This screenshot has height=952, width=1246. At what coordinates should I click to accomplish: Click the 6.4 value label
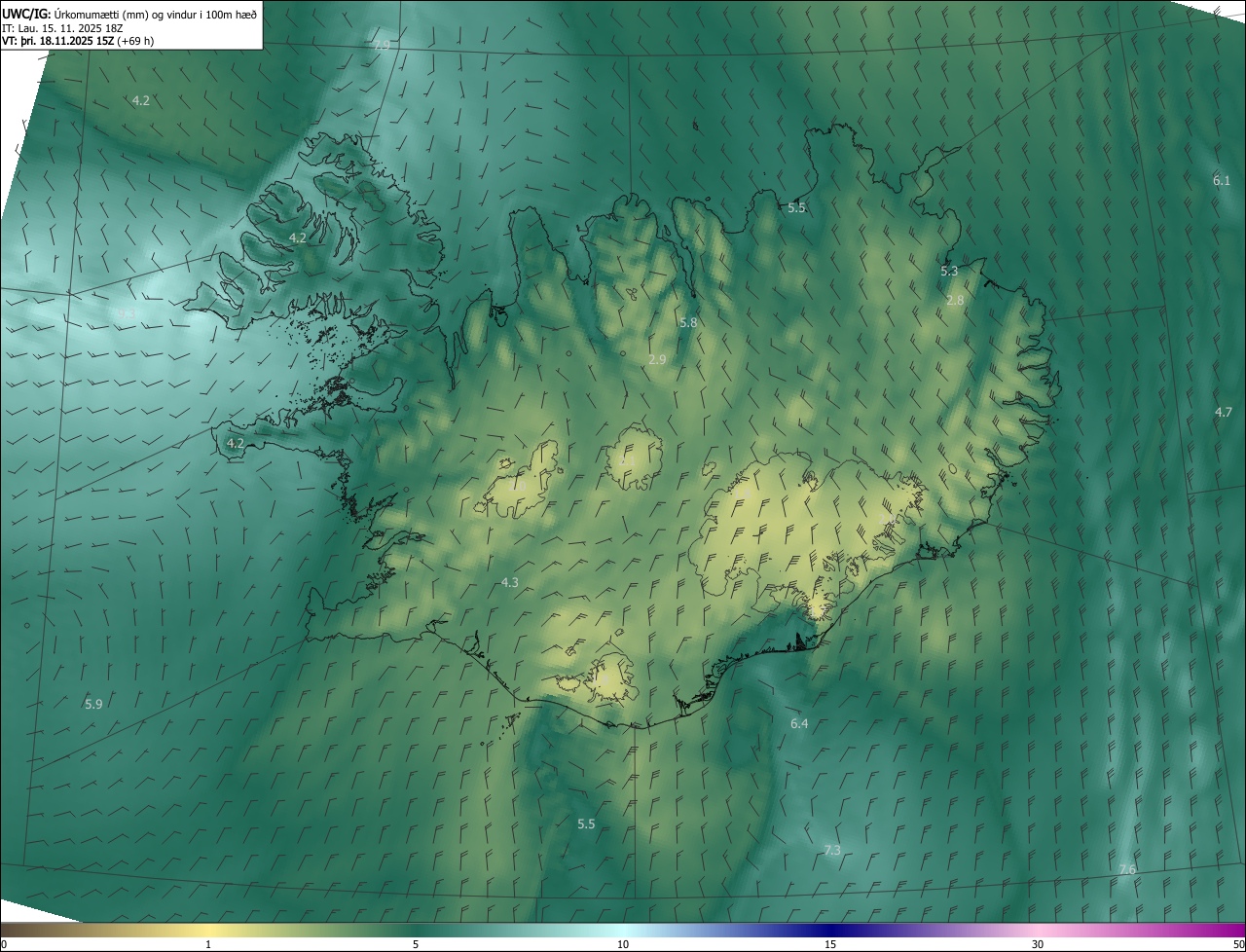[x=799, y=723]
